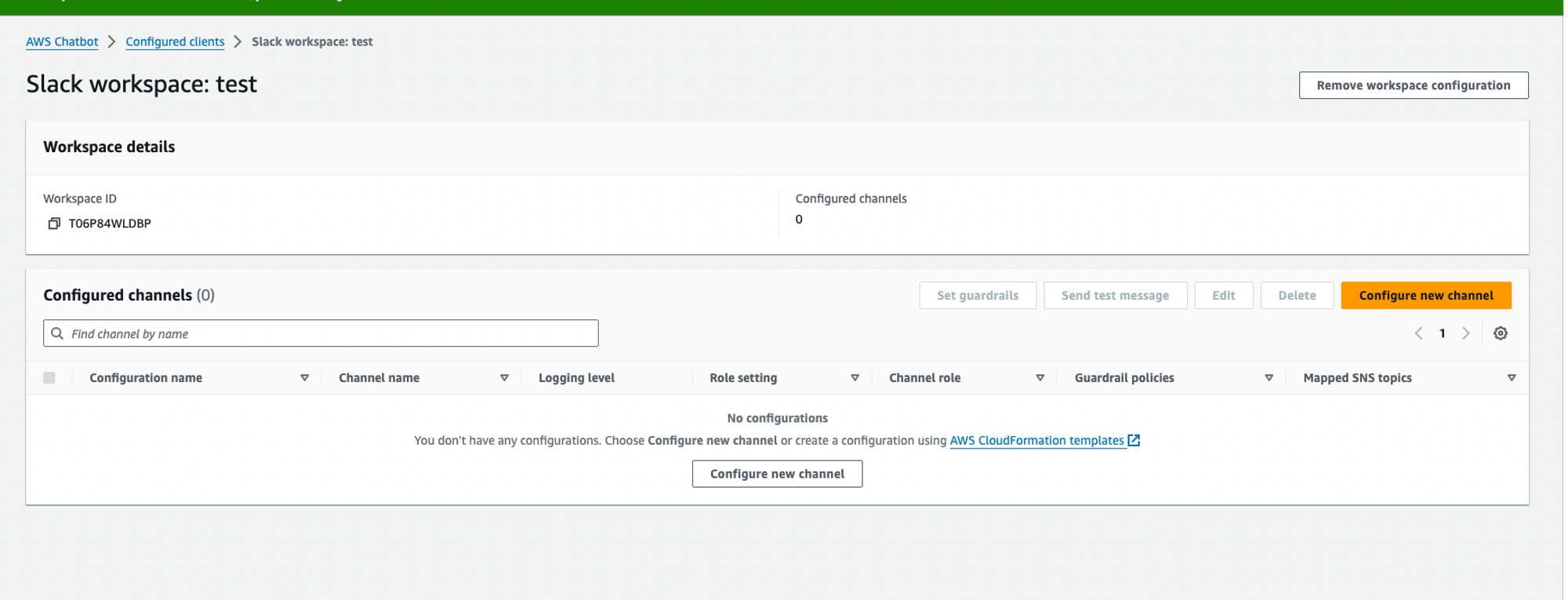Viewport: 1568px width, 600px height.
Task: Click the external link icon beside CloudFormation templates
Action: [1134, 441]
